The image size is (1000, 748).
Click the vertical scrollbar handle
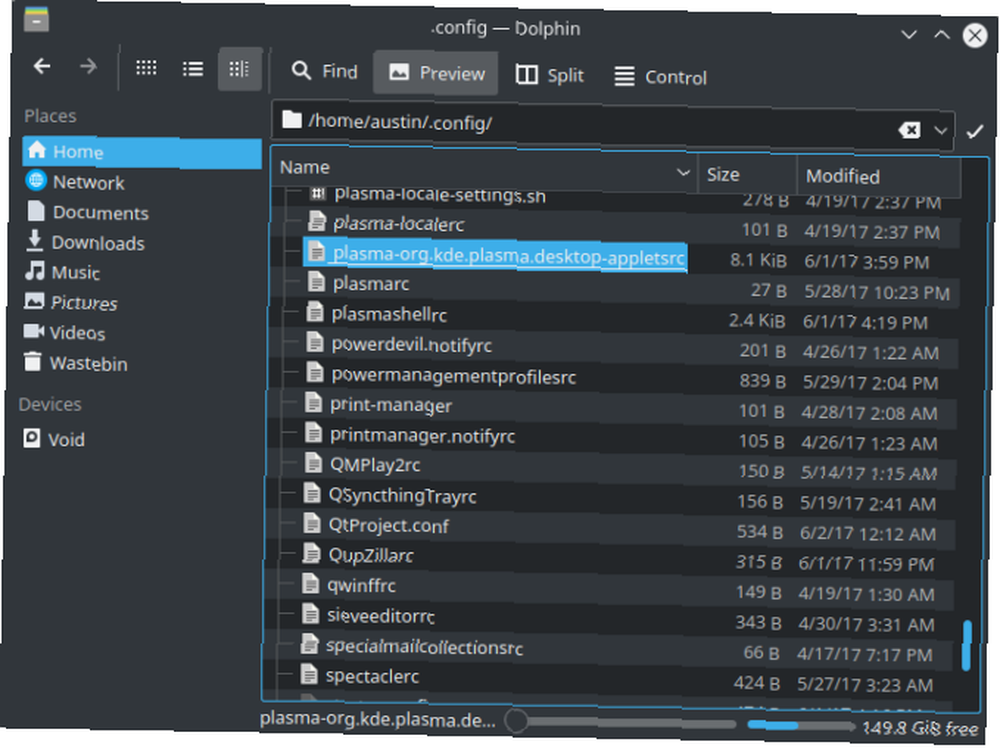coord(967,645)
